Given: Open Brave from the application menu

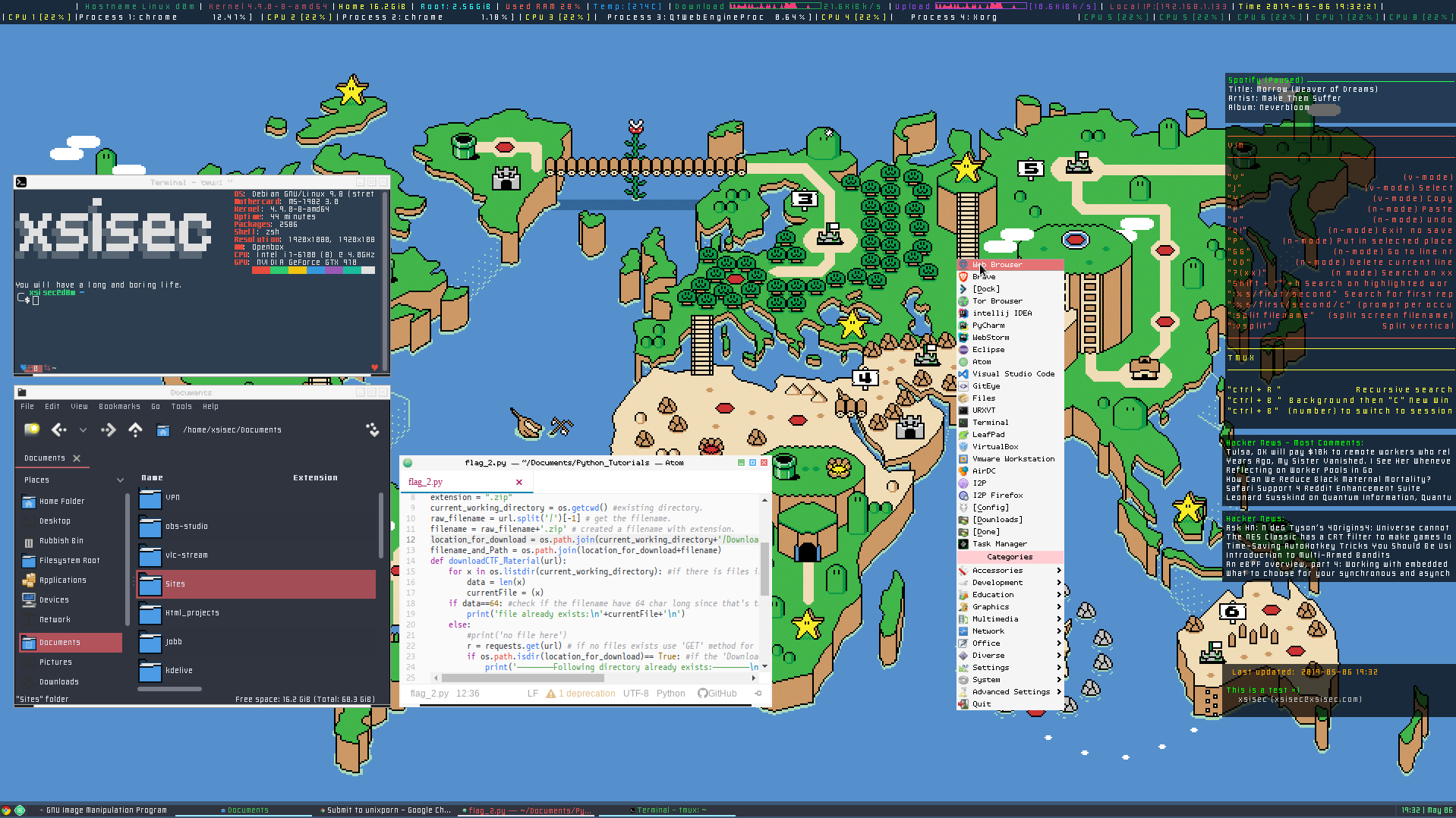Looking at the screenshot, I should click(x=1010, y=277).
